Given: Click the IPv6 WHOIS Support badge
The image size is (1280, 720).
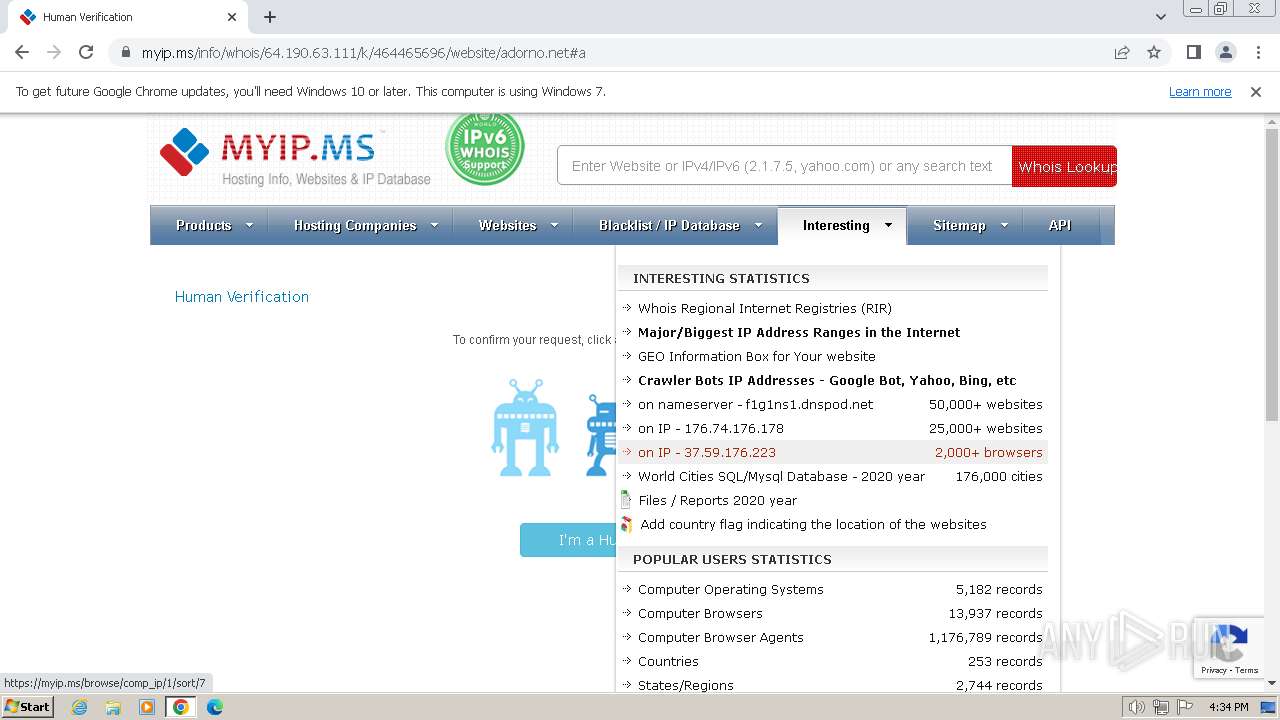Looking at the screenshot, I should (485, 148).
